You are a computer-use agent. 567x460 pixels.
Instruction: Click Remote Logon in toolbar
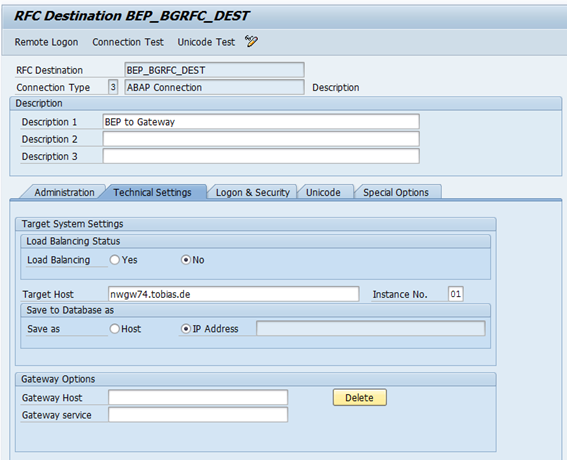click(46, 42)
